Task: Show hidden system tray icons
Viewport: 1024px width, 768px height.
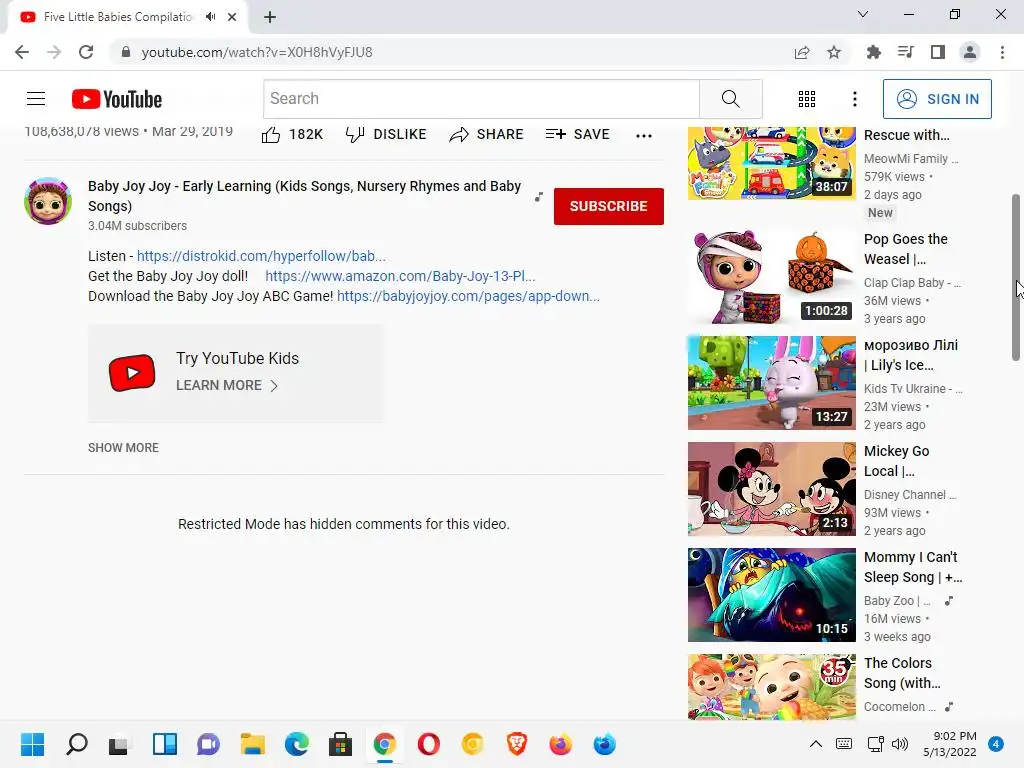Action: [x=816, y=743]
